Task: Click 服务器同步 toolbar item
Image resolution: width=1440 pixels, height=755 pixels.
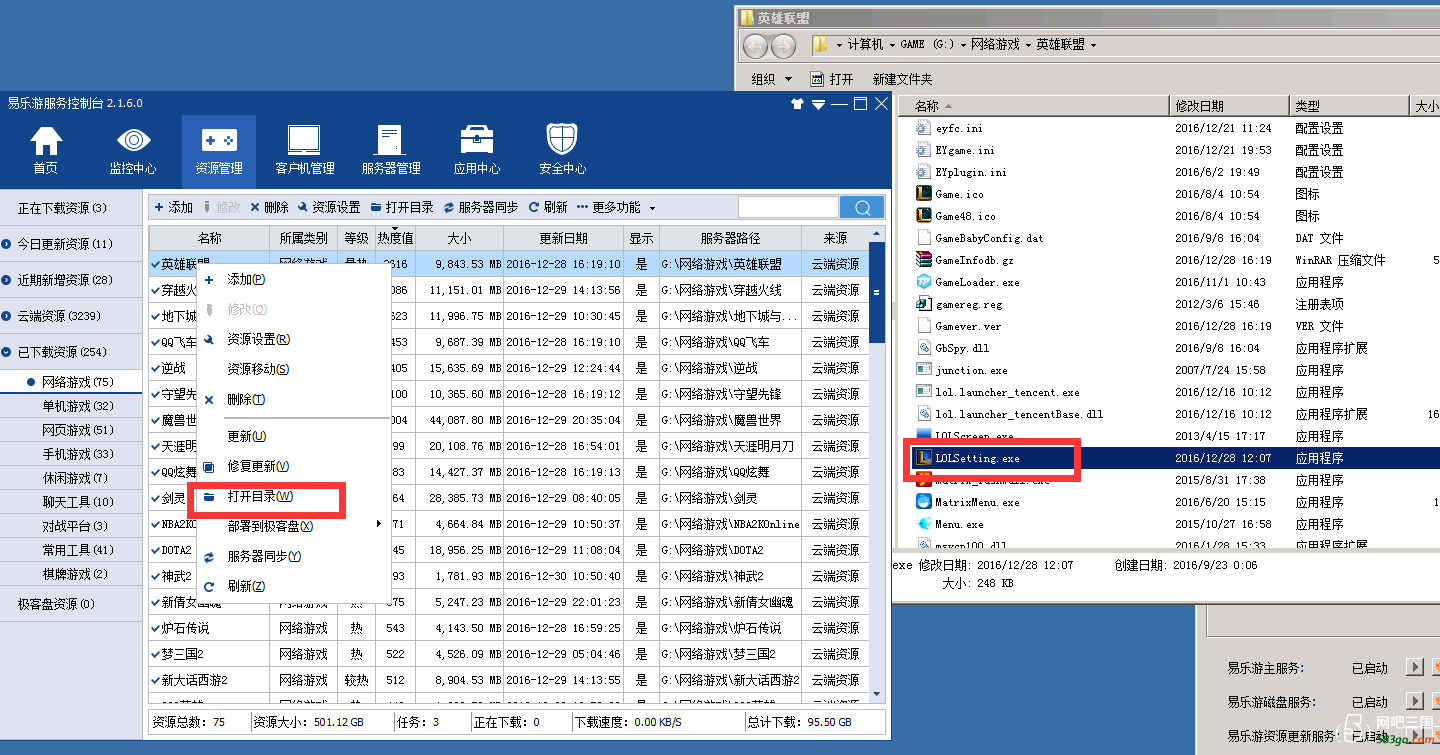Action: tap(481, 207)
